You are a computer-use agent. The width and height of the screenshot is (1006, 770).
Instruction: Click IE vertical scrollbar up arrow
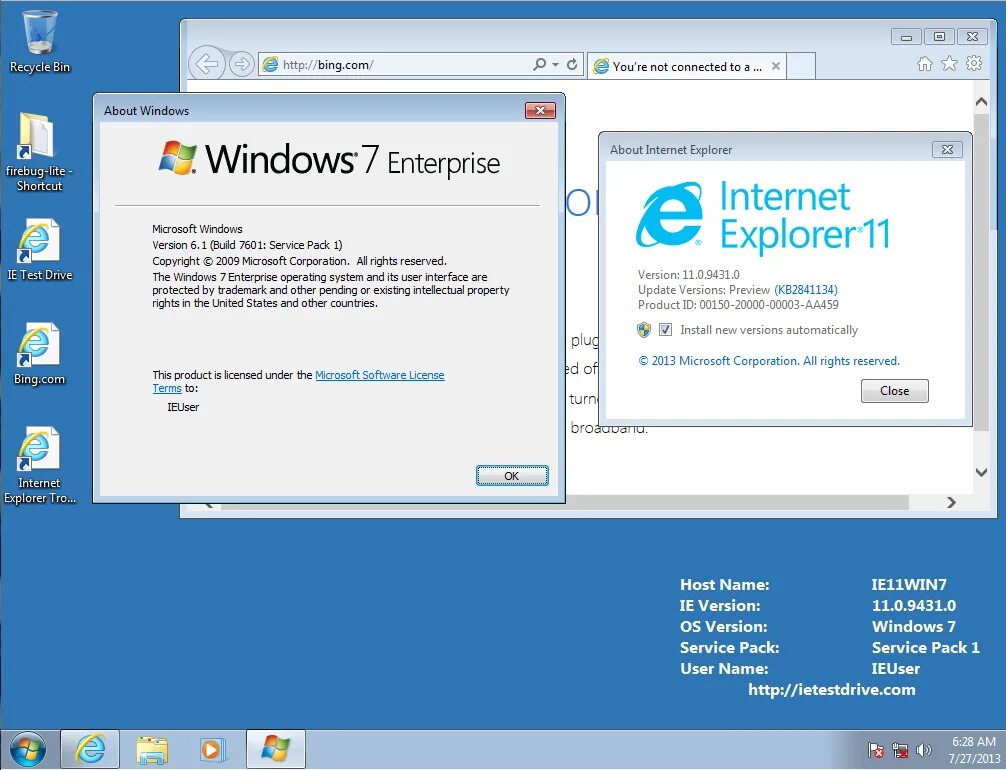point(981,101)
